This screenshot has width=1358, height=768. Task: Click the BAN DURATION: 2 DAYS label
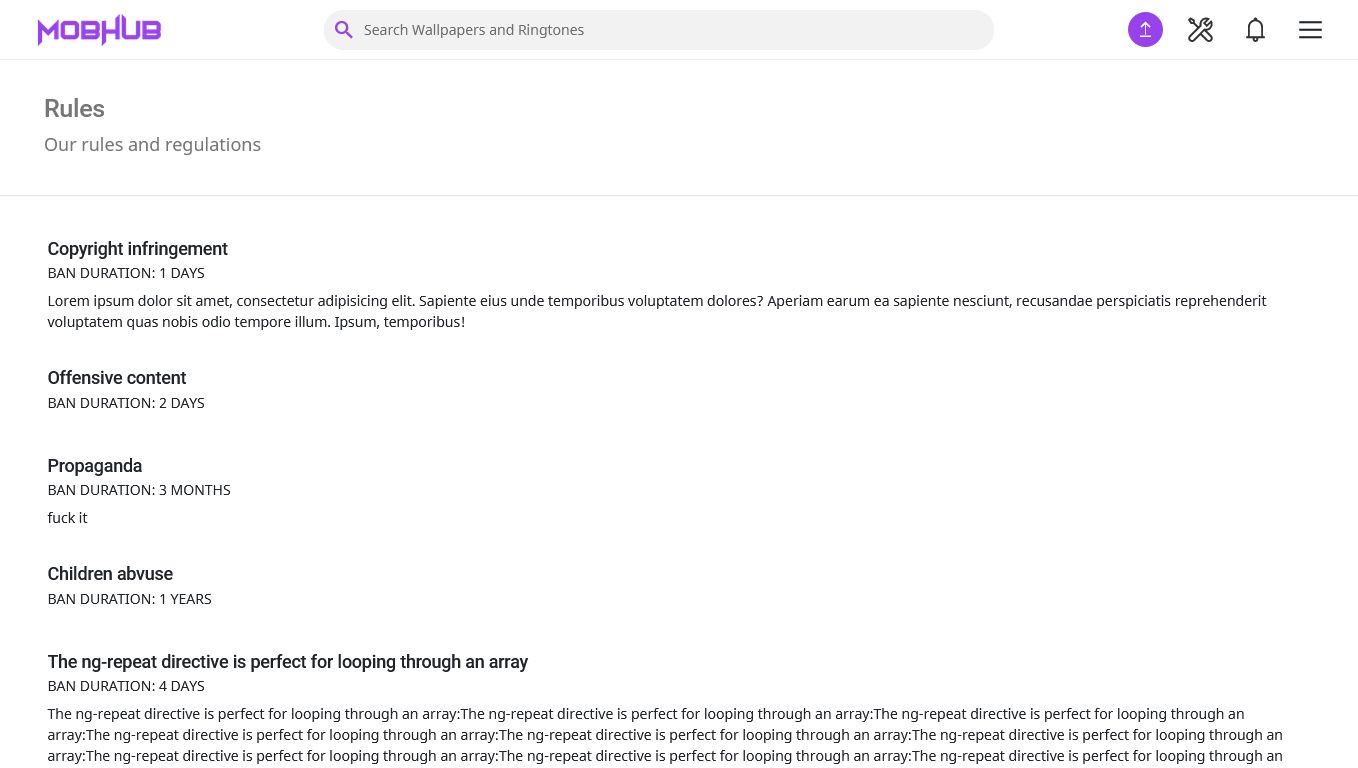point(126,403)
